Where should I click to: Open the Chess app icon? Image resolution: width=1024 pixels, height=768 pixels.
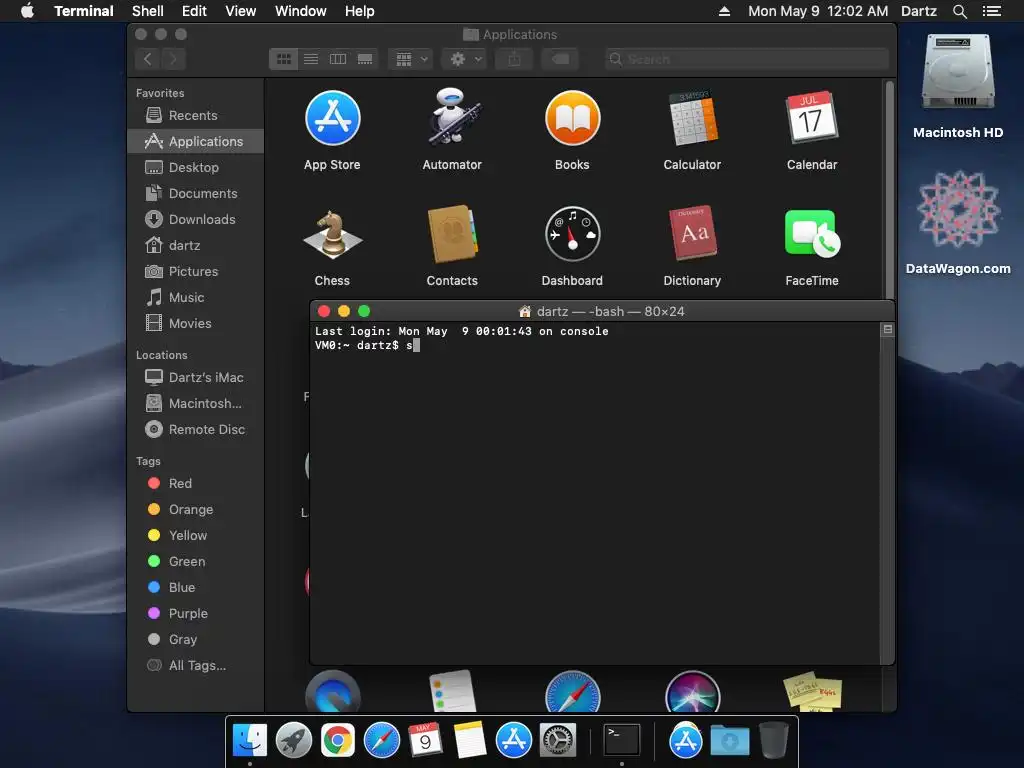(x=332, y=234)
